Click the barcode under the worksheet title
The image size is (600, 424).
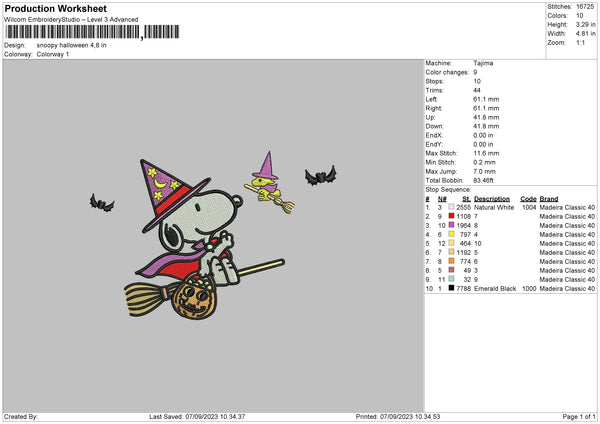point(93,32)
